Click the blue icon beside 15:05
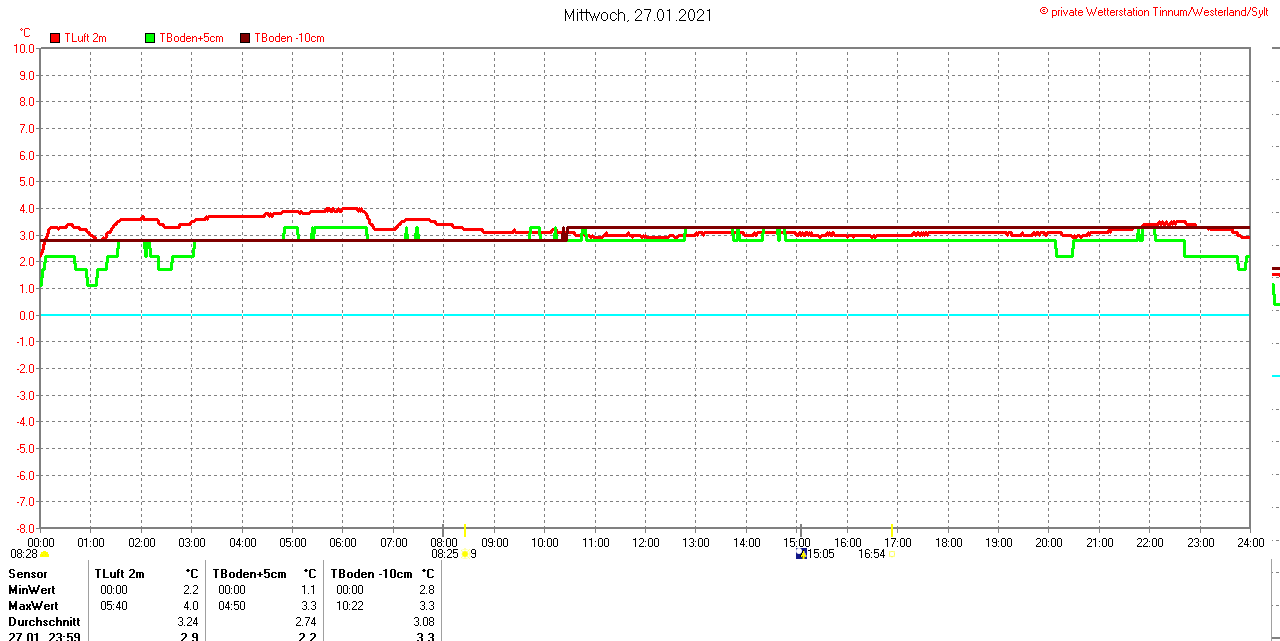The width and height of the screenshot is (1280, 641). click(800, 554)
